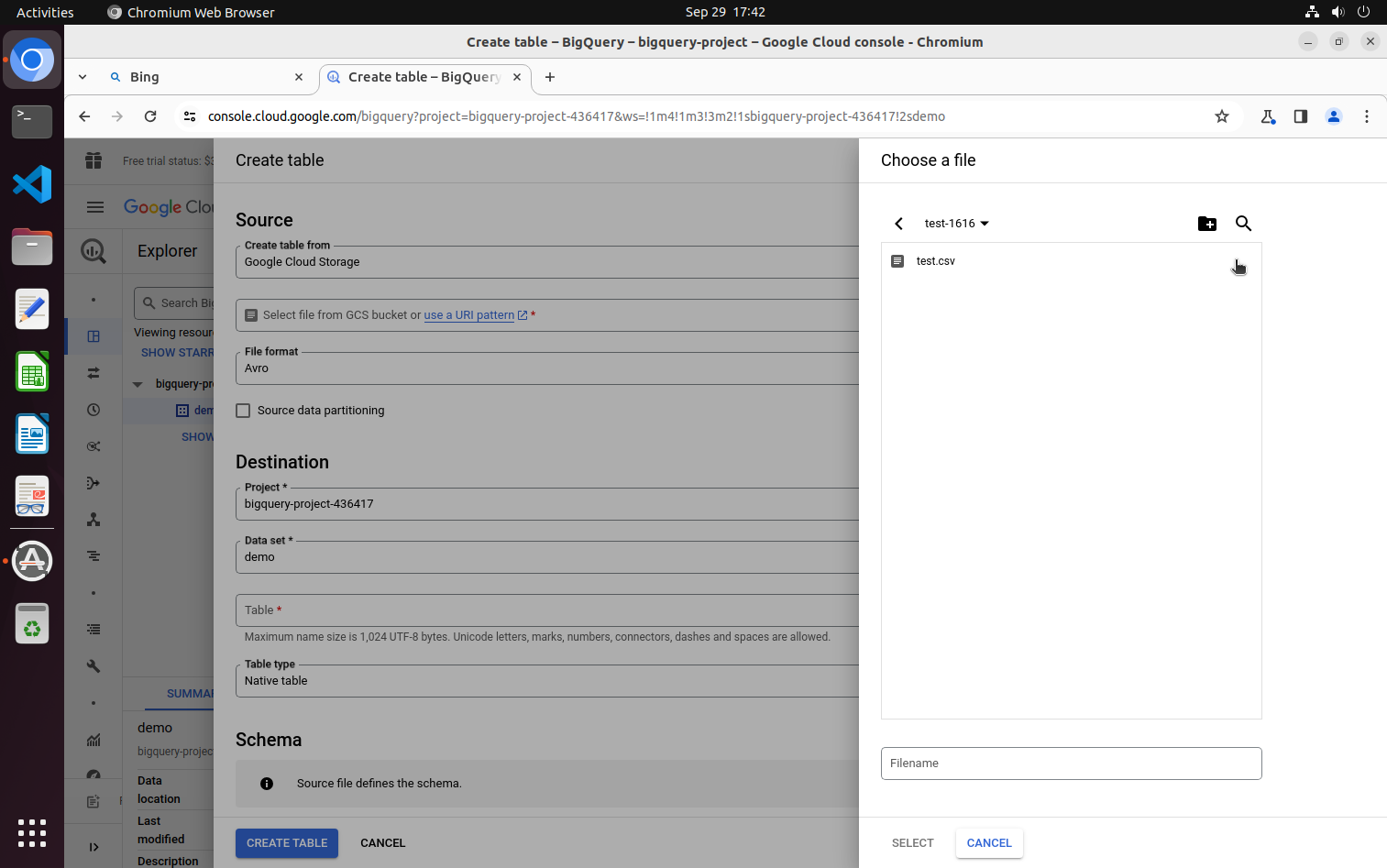Open the test-1616 bucket dropdown
The image size is (1387, 868).
956,224
